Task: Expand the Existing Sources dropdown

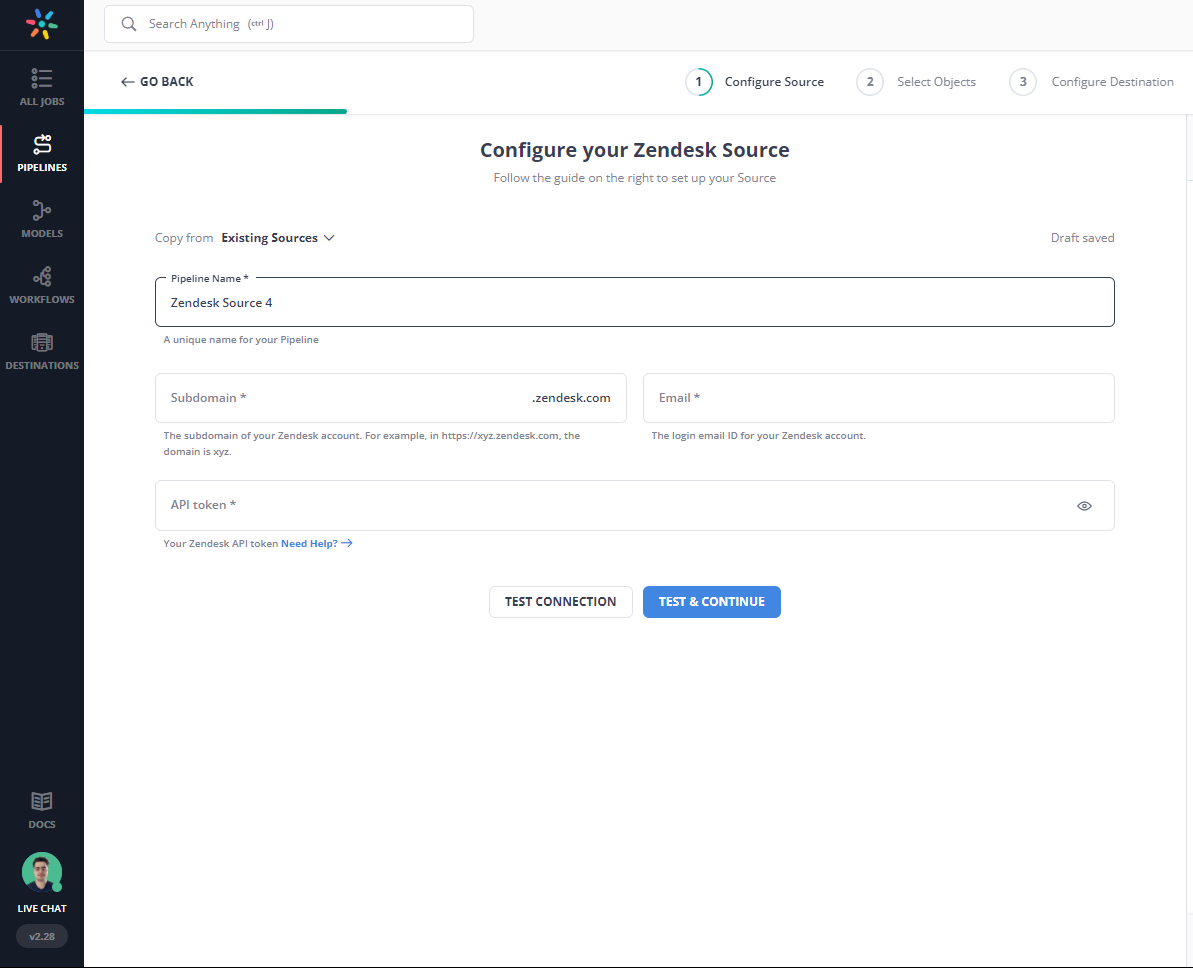Action: coord(278,238)
